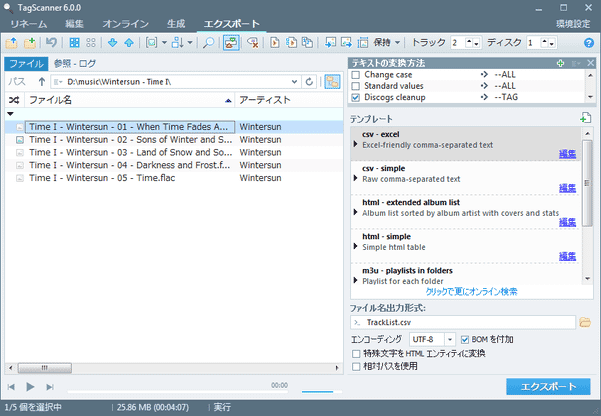Click クリックで更にオンライン検索 link

(471, 292)
